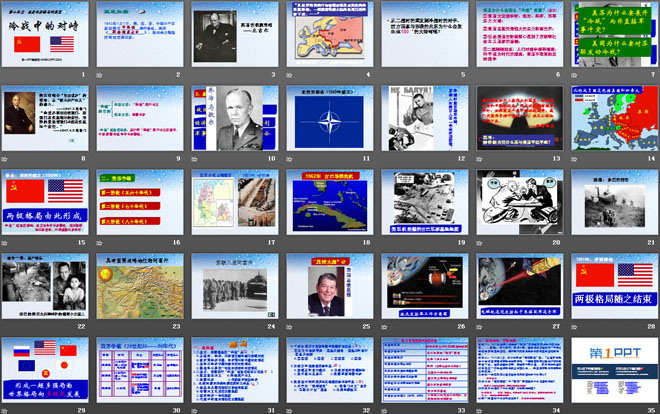Screen dimensions: 660x414
Task: Select slide 1 title thumbnail with two flags
Action: 45,34
